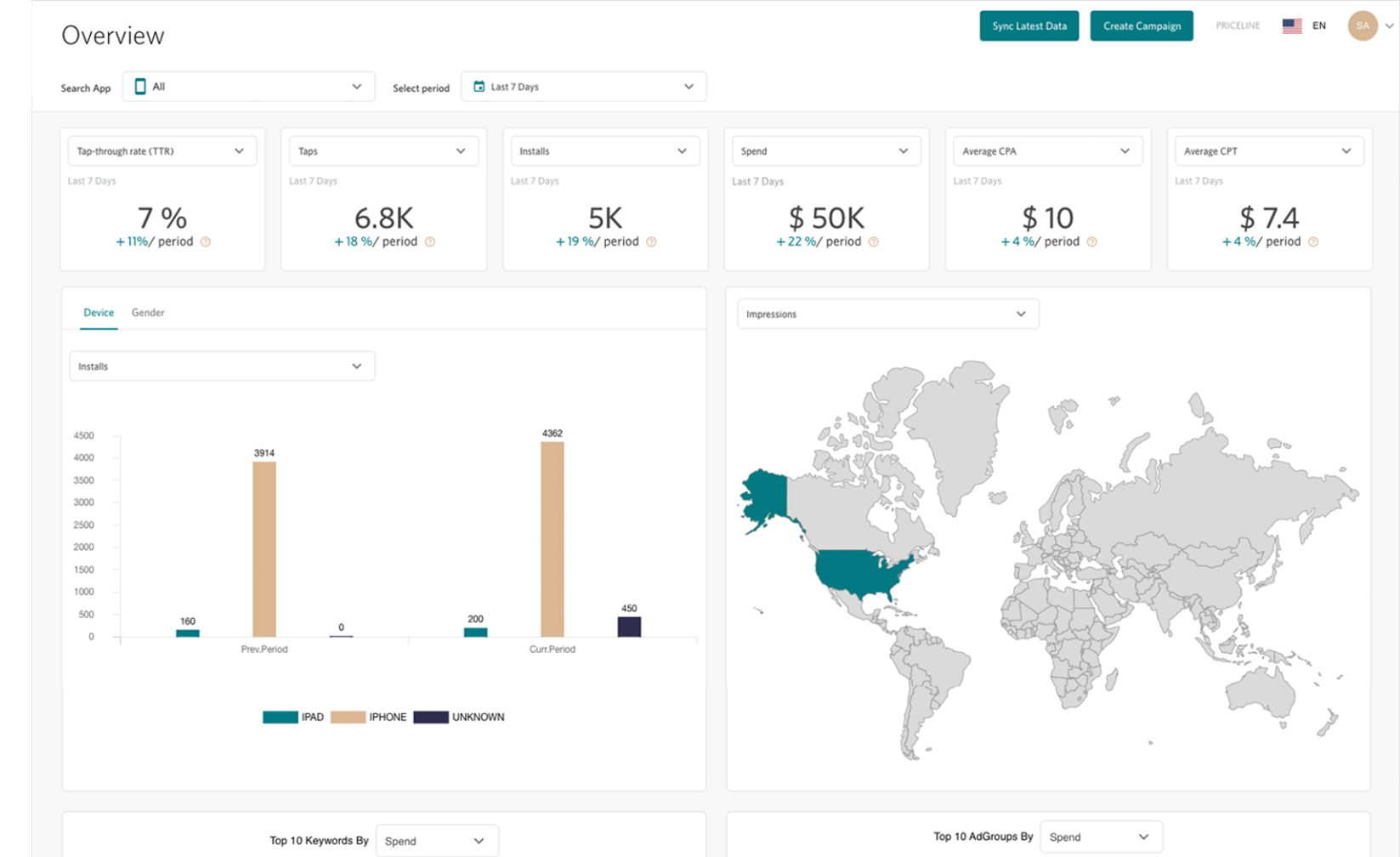Click the info icon under TTR percentage
1400x857 pixels.
point(206,242)
